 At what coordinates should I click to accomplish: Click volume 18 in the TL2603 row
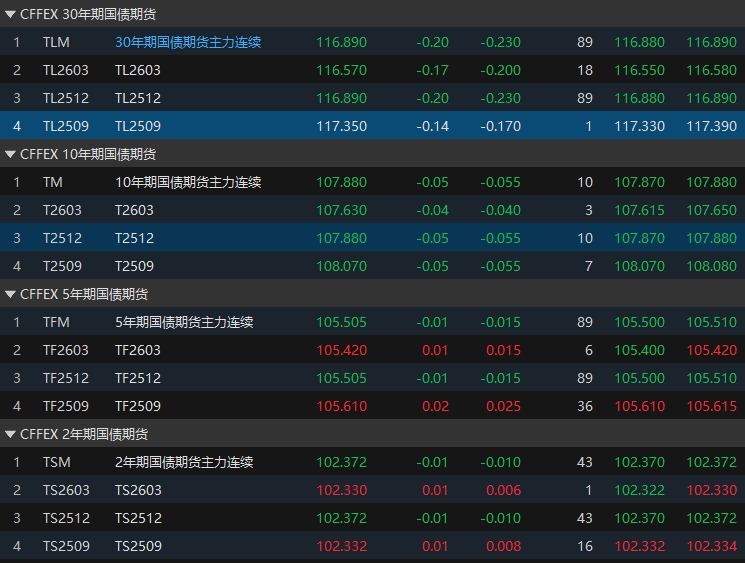coord(585,70)
